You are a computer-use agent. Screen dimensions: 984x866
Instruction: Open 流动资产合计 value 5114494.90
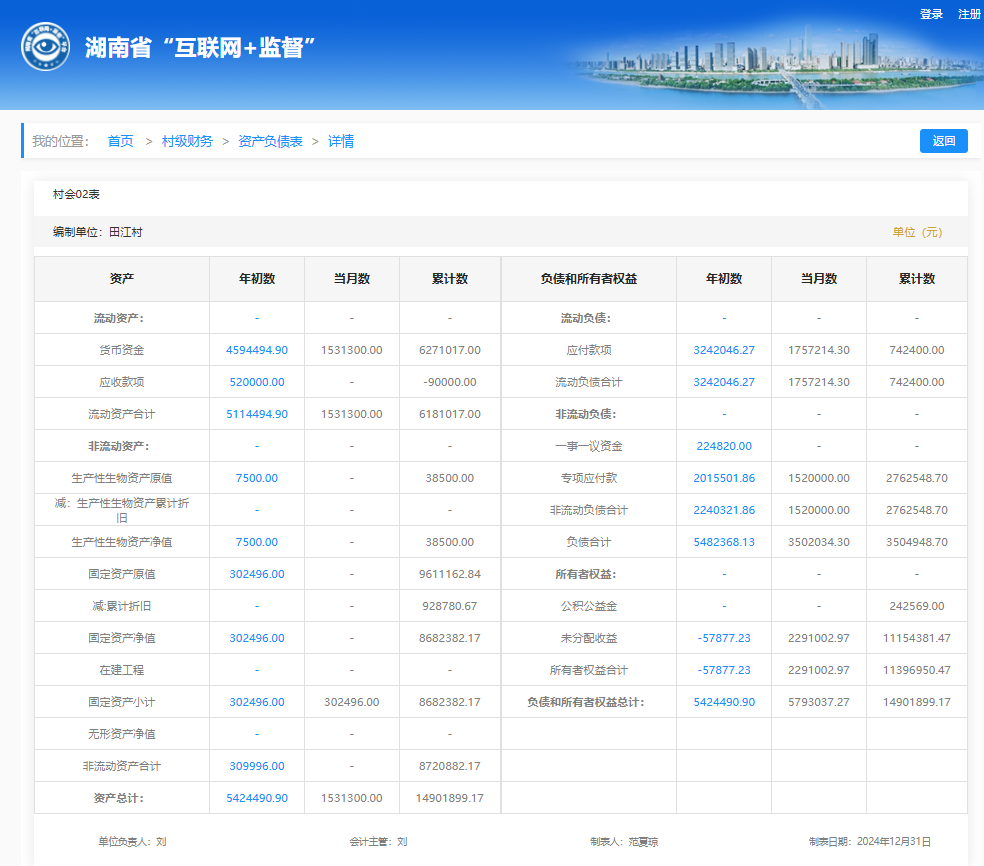coord(257,414)
